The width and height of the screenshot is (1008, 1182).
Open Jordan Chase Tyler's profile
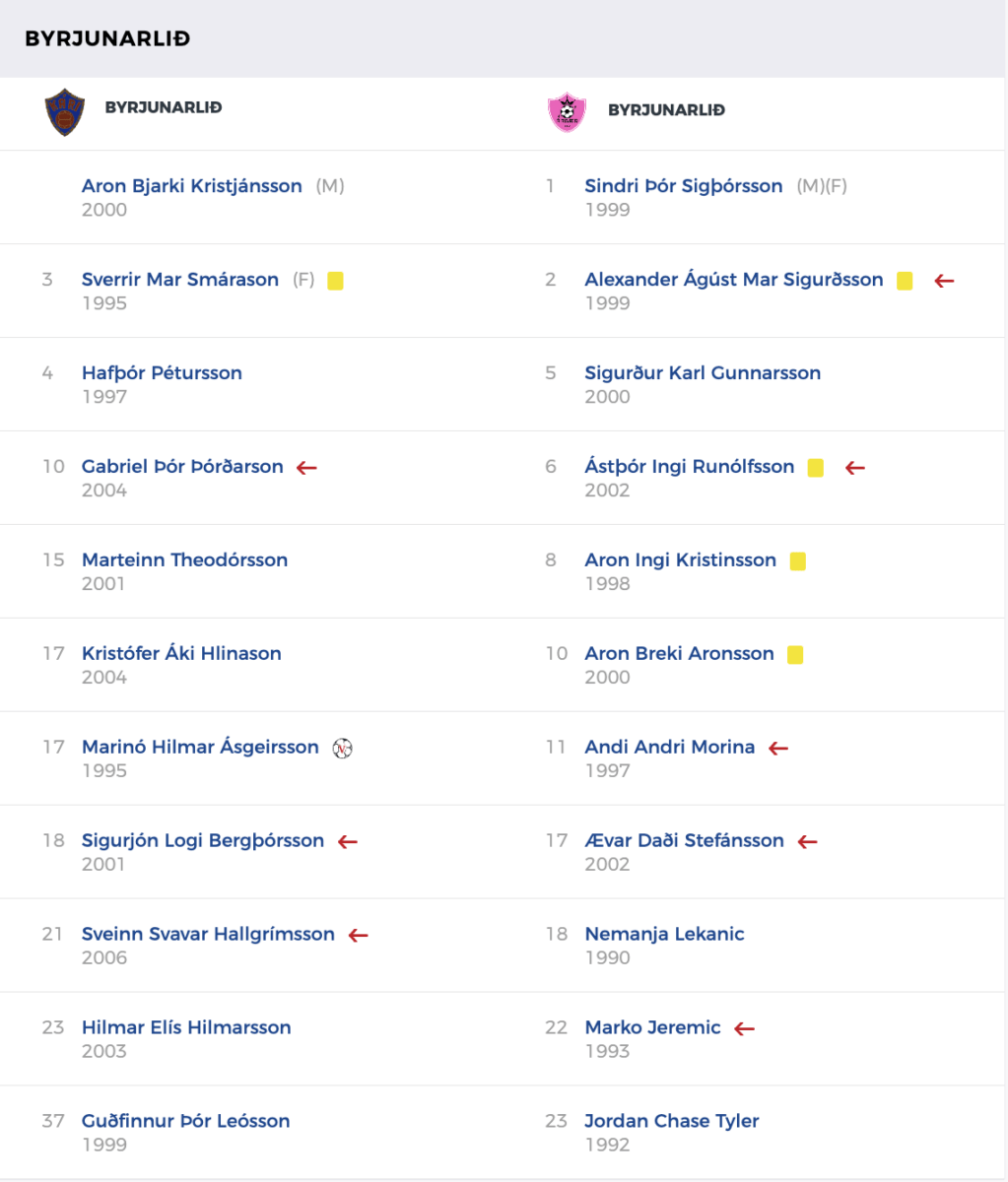click(672, 1121)
